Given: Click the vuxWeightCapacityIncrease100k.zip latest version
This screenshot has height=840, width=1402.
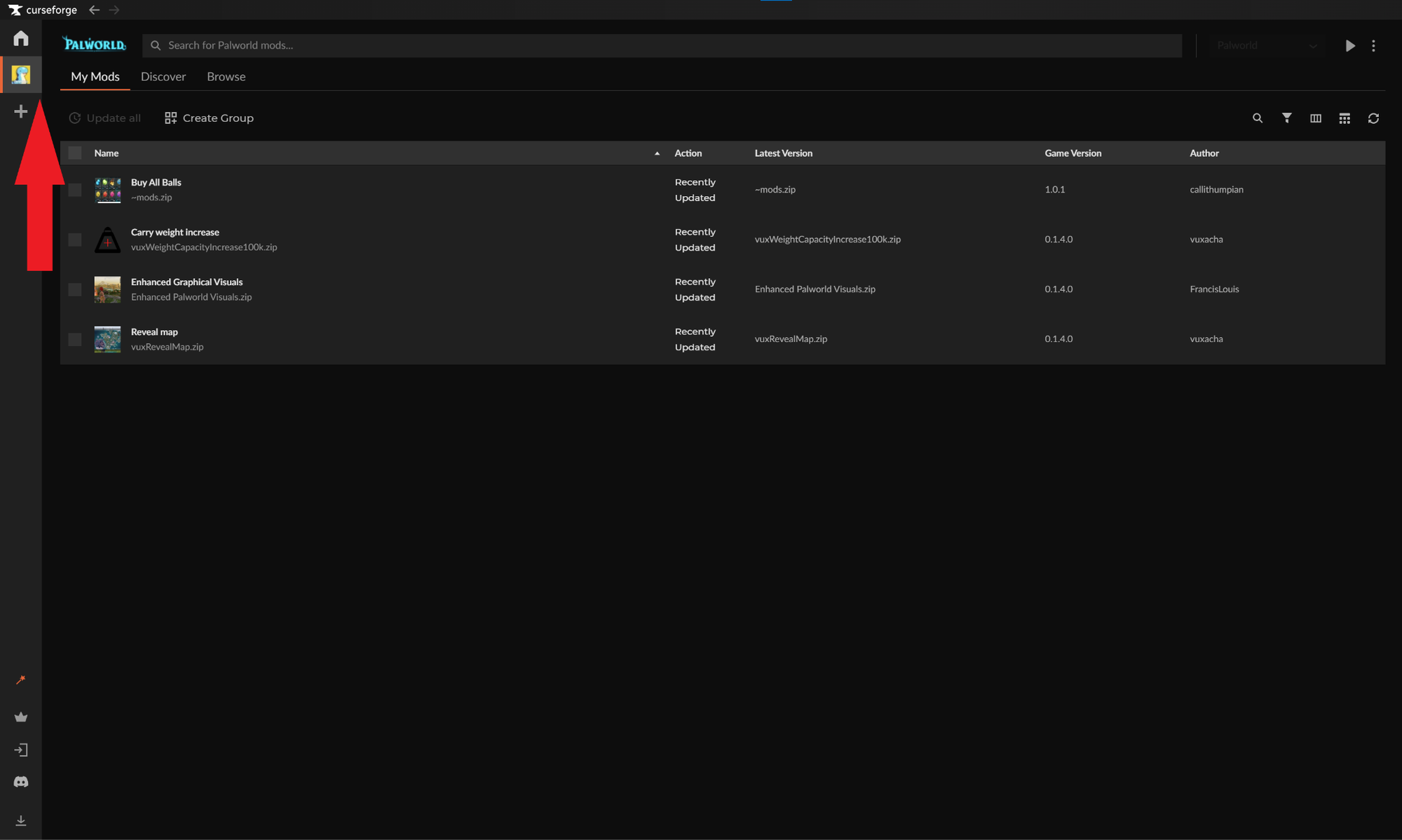Looking at the screenshot, I should click(827, 240).
